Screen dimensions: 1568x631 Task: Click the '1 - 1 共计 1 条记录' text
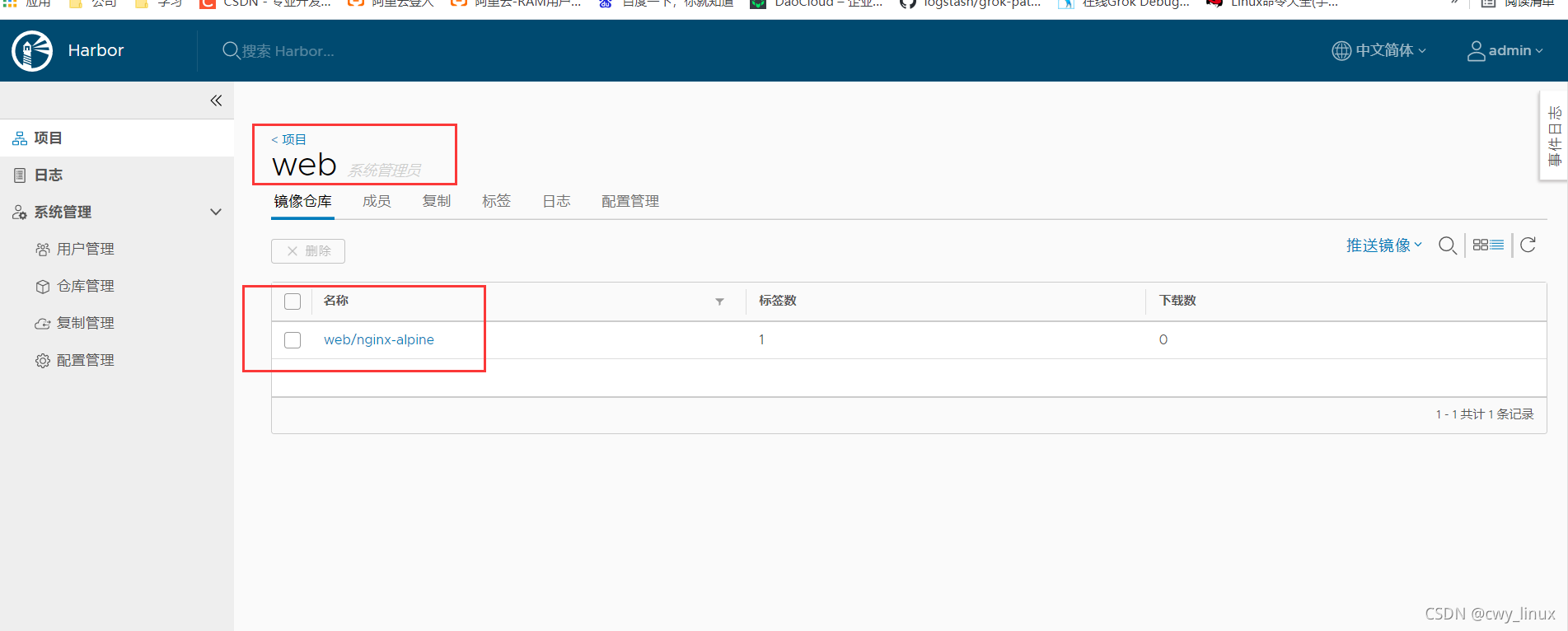(1485, 414)
